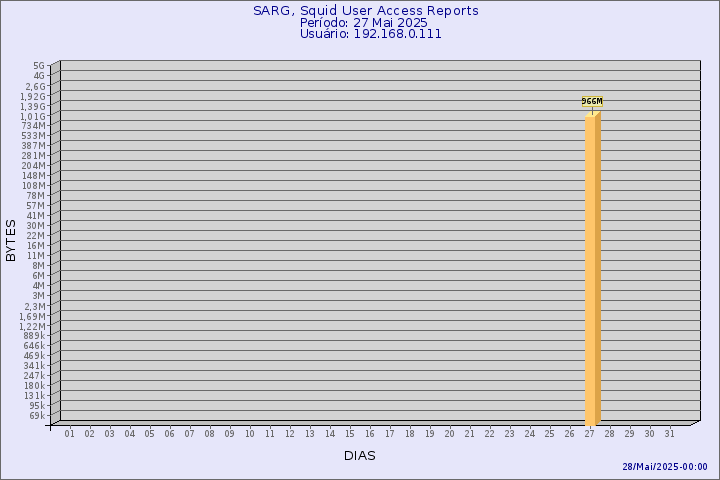Click the 11M y-axis label
The width and height of the screenshot is (720, 480).
coord(36,256)
